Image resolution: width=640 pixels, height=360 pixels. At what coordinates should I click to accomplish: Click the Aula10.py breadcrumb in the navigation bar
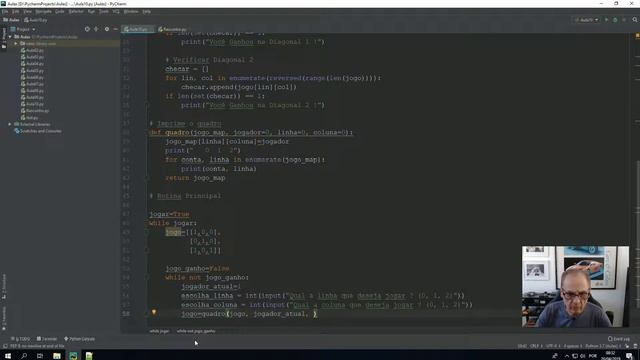pos(36,20)
